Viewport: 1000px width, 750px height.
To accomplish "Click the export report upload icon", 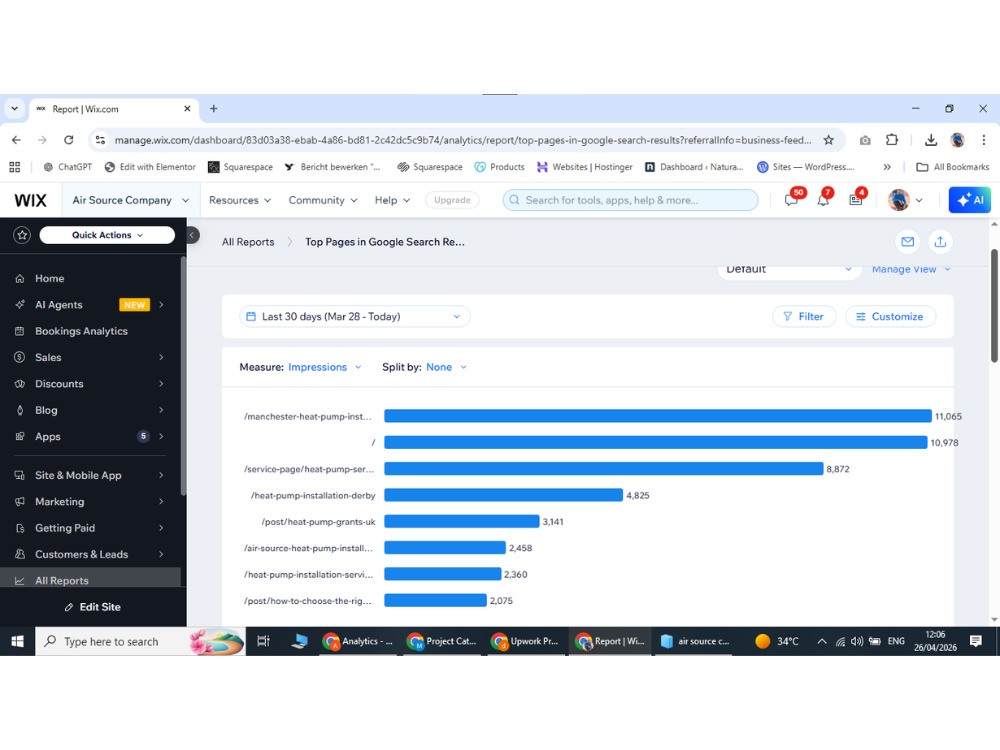I will click(940, 242).
